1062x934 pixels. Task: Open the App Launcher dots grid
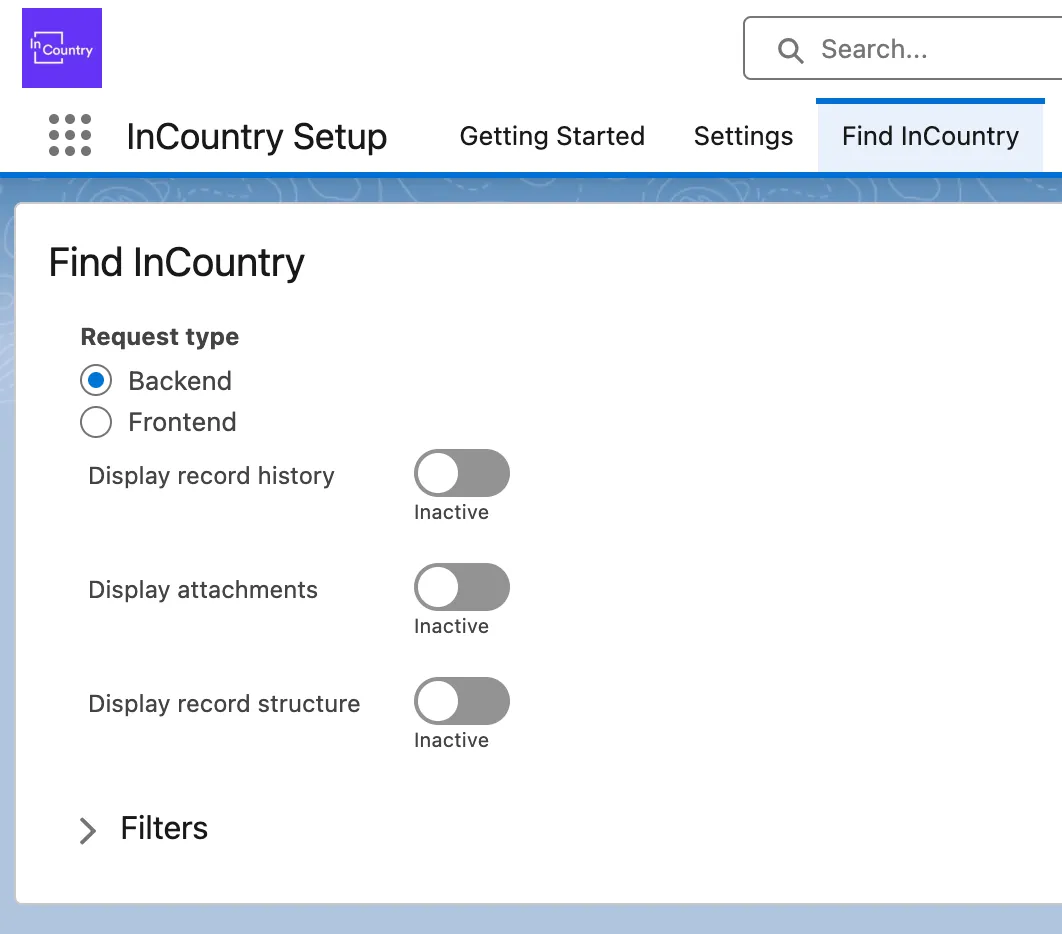click(x=70, y=136)
